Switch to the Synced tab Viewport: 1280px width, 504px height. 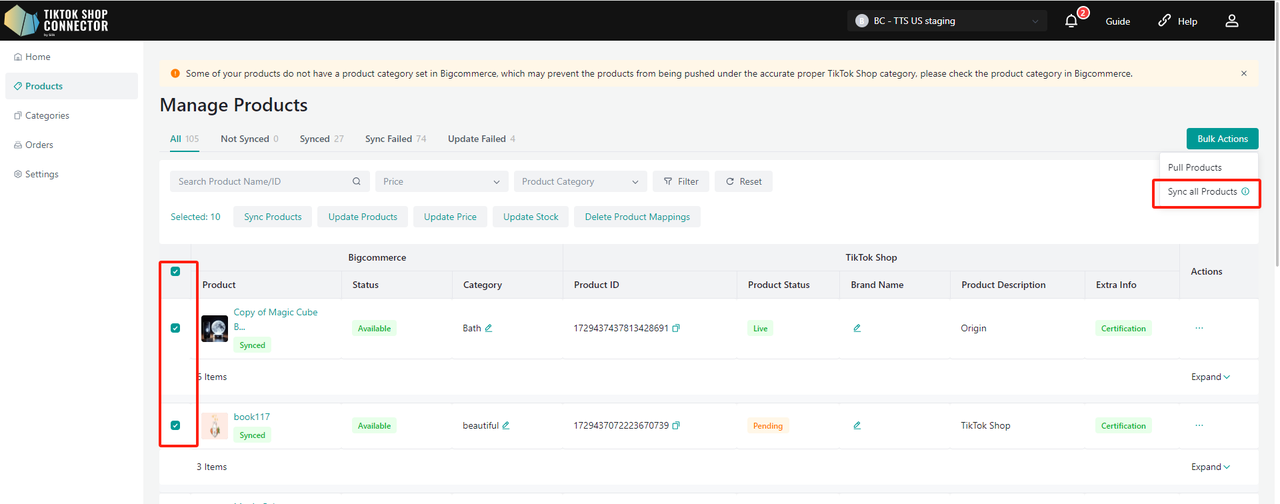point(322,139)
